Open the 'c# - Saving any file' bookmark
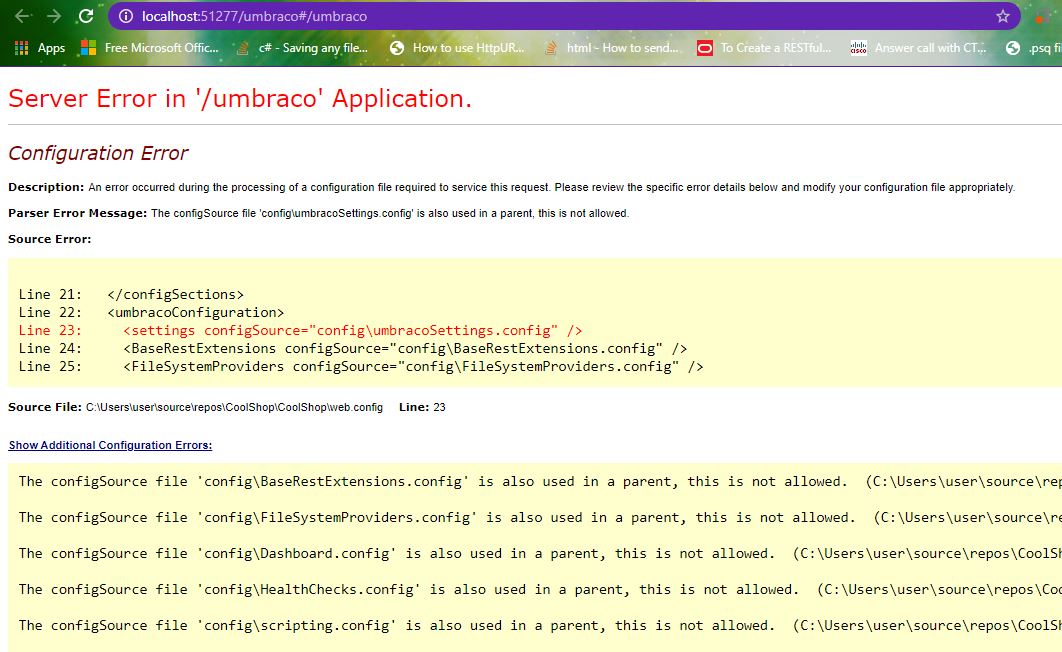Screen dimensions: 1062x652 click(x=302, y=48)
